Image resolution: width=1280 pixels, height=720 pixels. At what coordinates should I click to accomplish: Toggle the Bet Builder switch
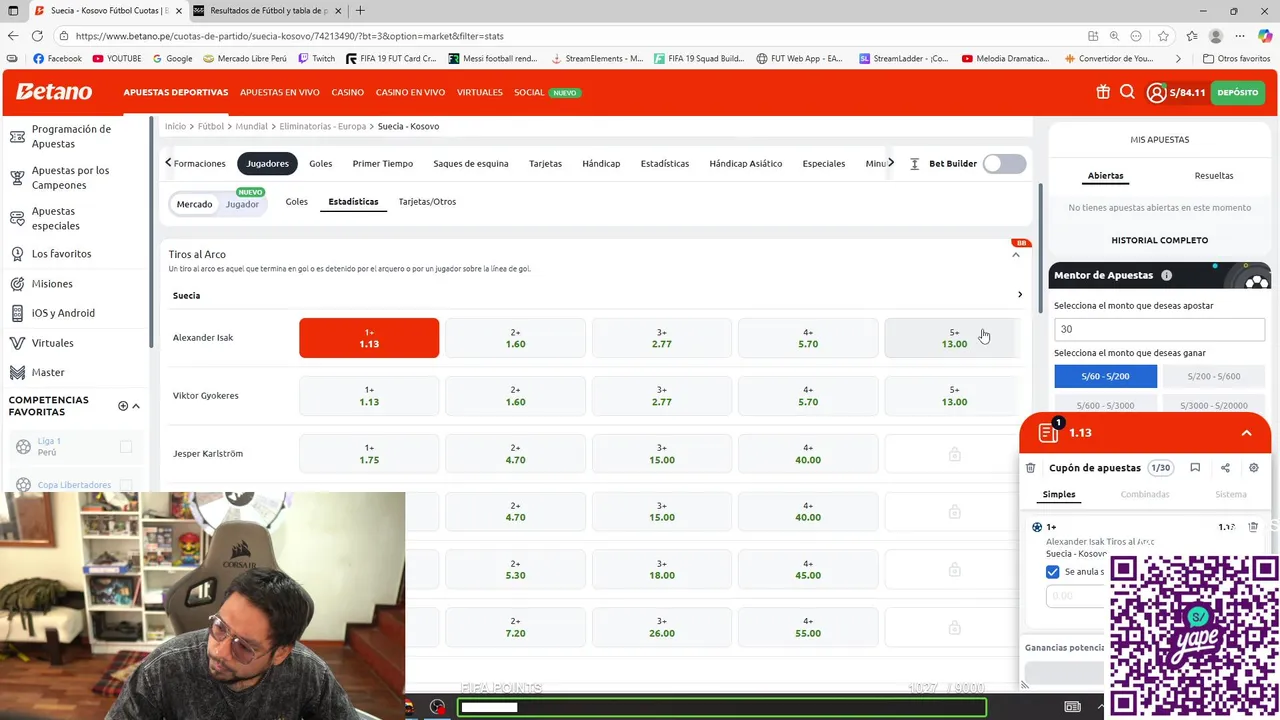tap(1004, 164)
